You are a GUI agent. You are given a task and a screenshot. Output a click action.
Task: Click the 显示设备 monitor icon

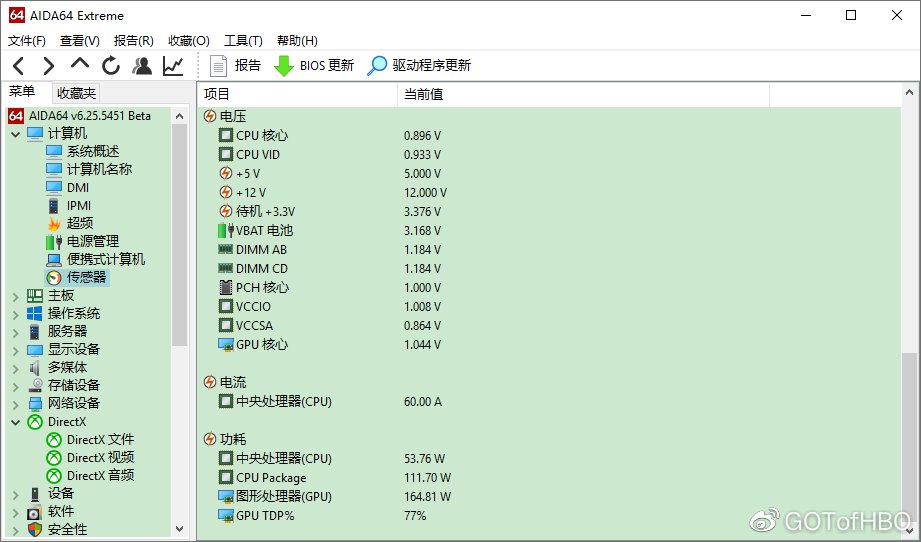click(x=35, y=350)
